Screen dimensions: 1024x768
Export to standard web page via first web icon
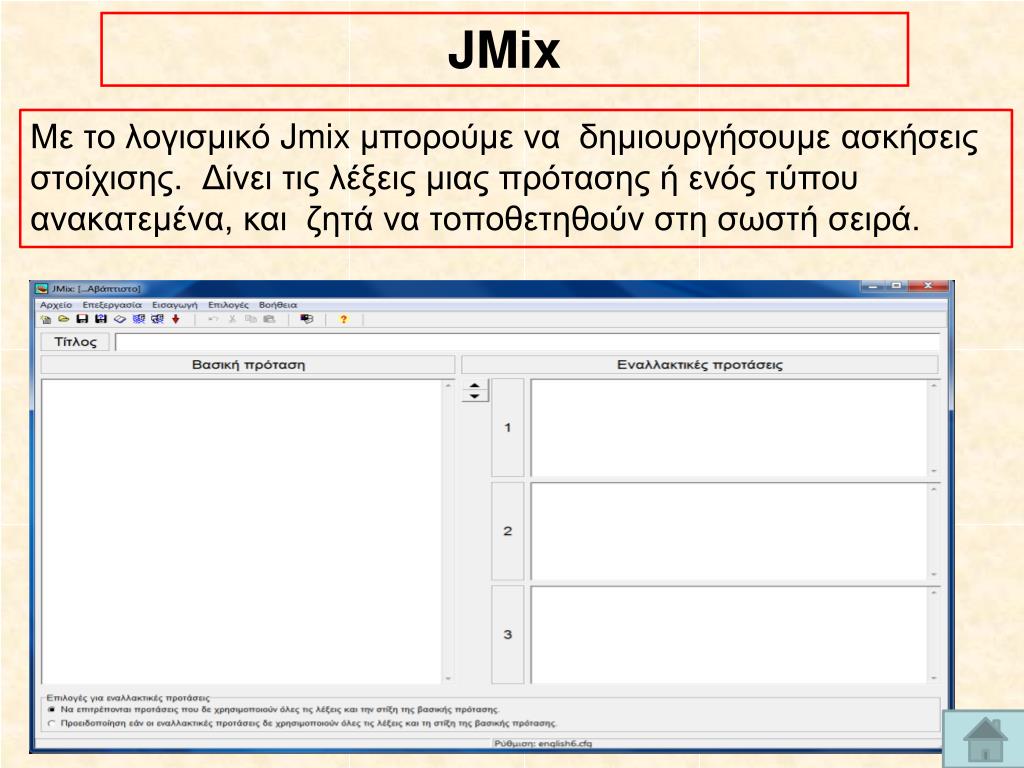[x=138, y=319]
